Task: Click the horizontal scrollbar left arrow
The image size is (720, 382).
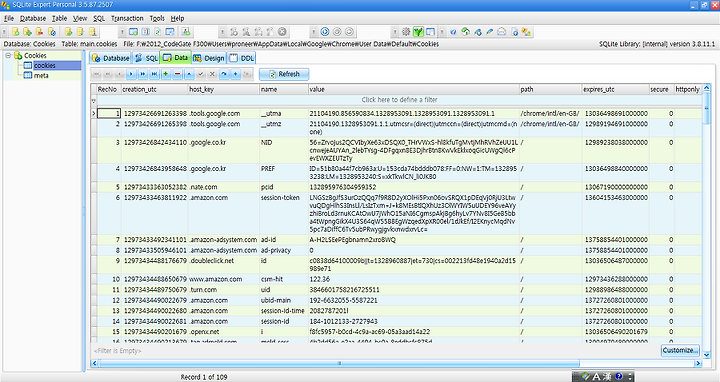Action: pyautogui.click(x=95, y=363)
